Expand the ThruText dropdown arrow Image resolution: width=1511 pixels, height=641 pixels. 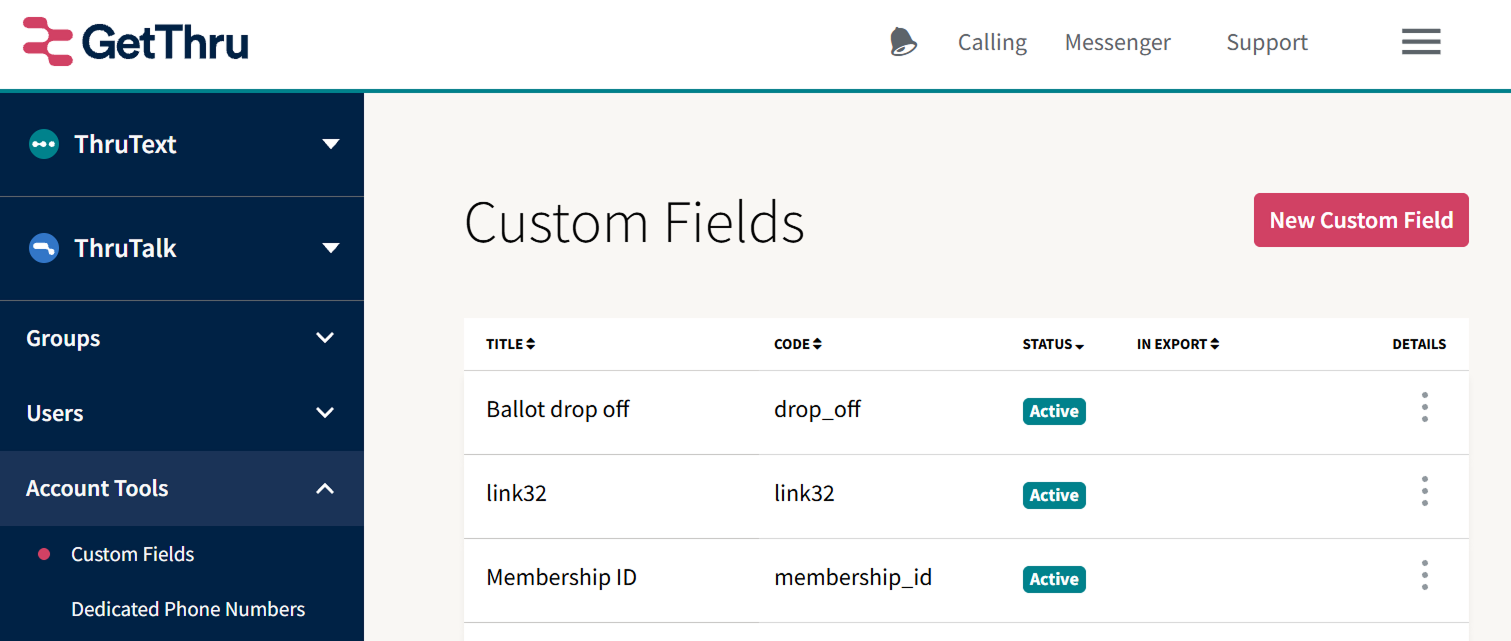pos(331,144)
